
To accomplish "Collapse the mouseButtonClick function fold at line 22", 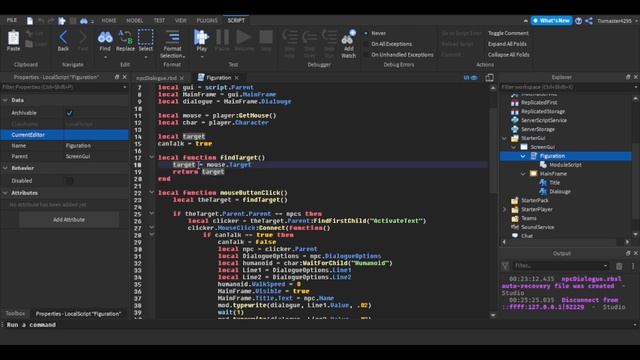I will tap(151, 192).
